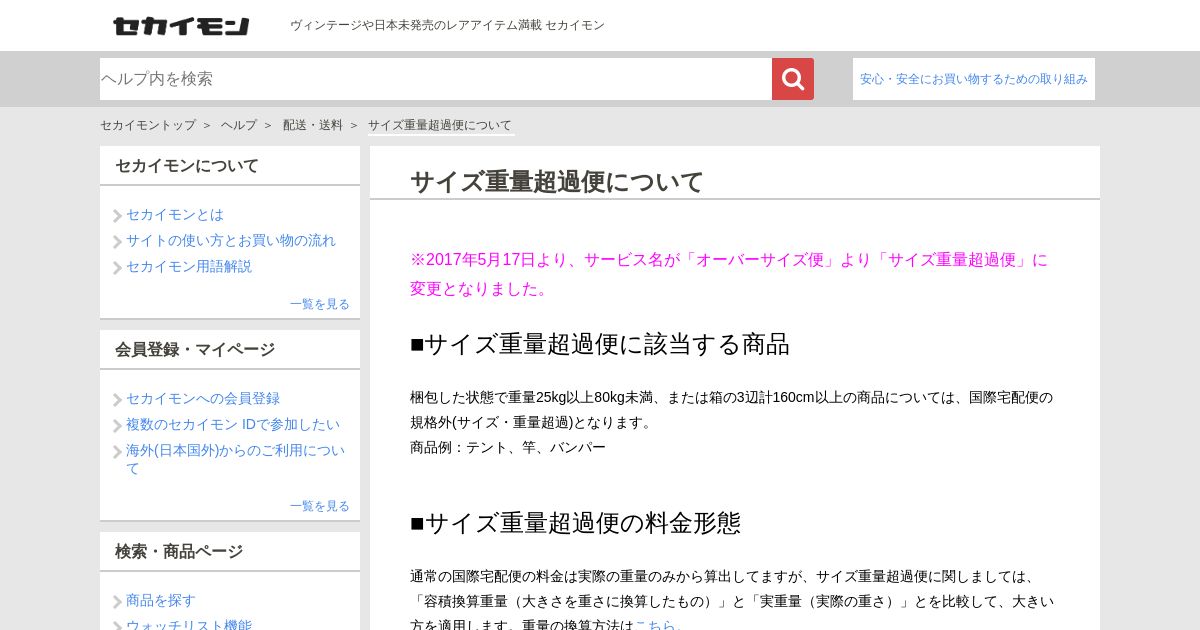Click セカイモンについて section heading
The image size is (1200, 630).
[x=187, y=166]
